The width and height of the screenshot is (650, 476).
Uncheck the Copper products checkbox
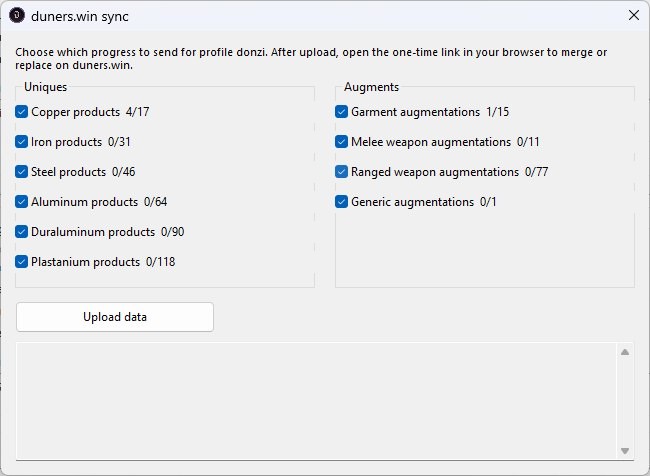pos(21,112)
